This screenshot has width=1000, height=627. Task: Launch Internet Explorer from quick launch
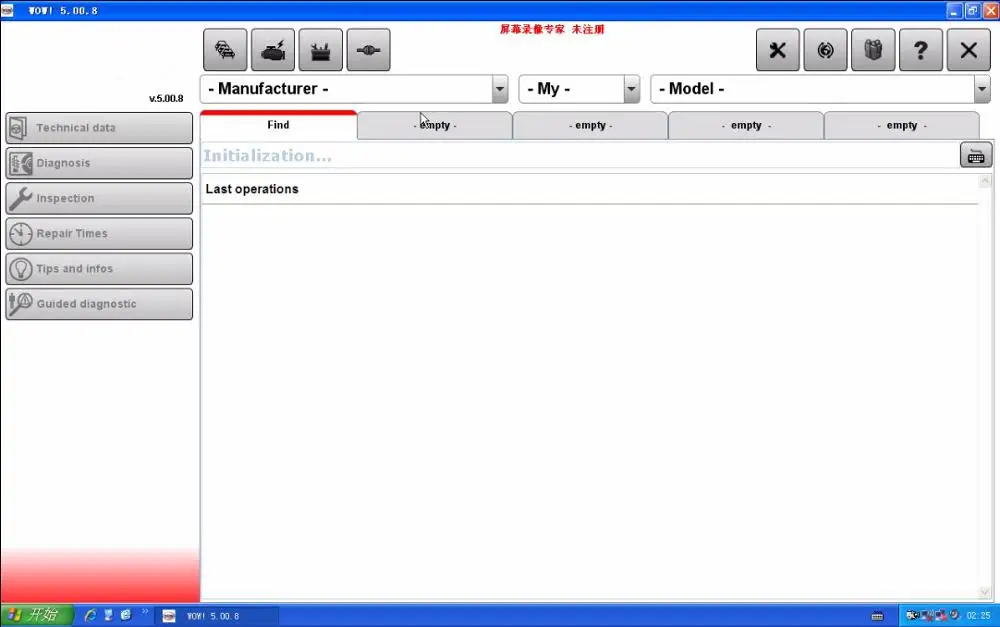point(91,615)
